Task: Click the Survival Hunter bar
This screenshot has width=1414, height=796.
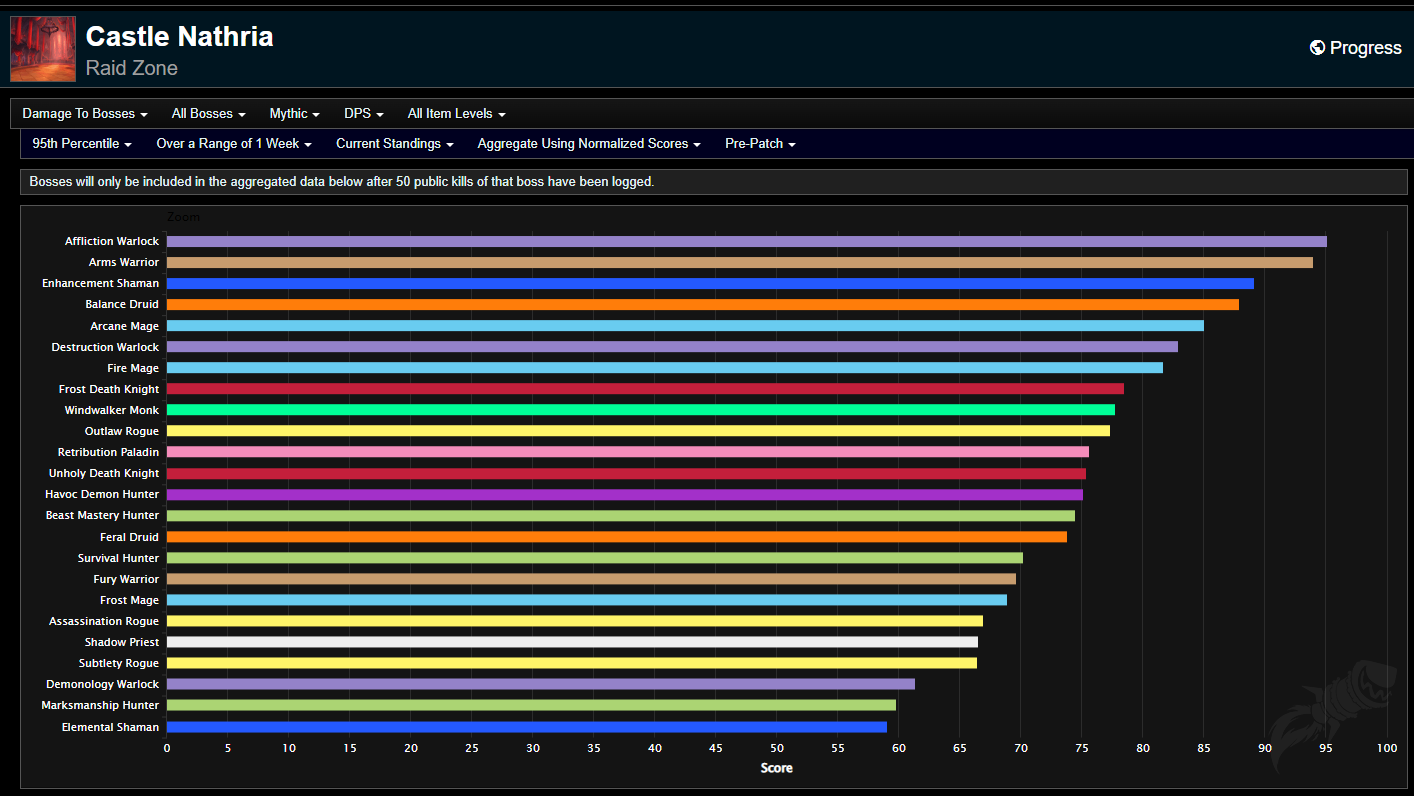Action: point(595,558)
